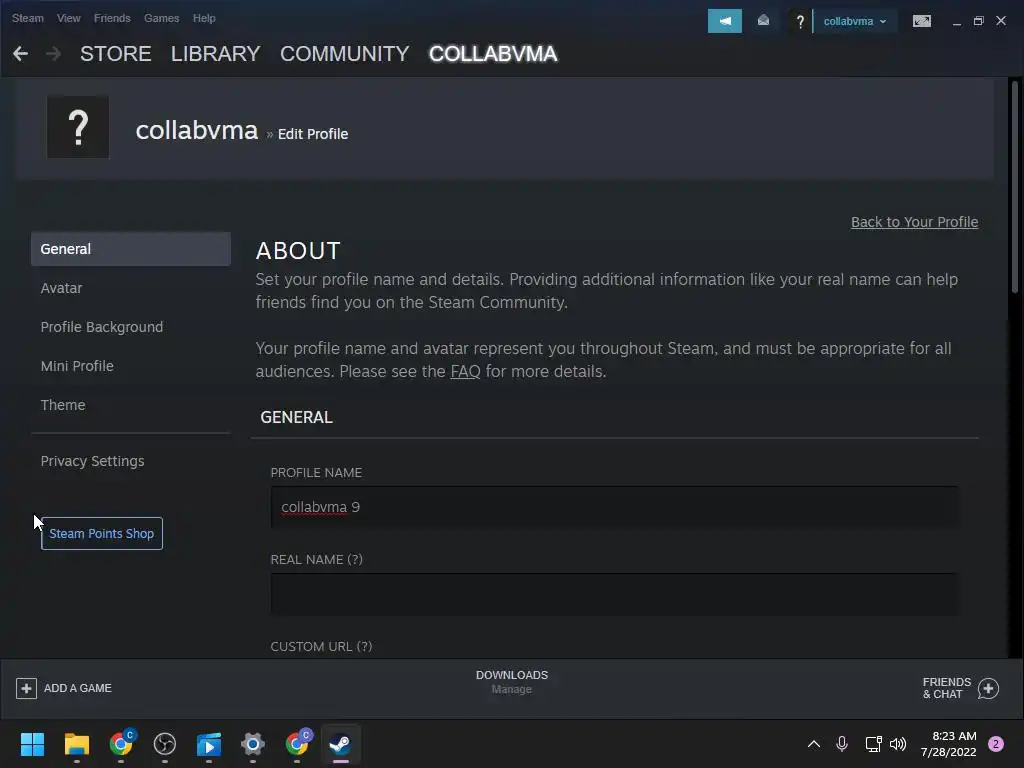Open the announcements megaphone icon

pos(724,21)
